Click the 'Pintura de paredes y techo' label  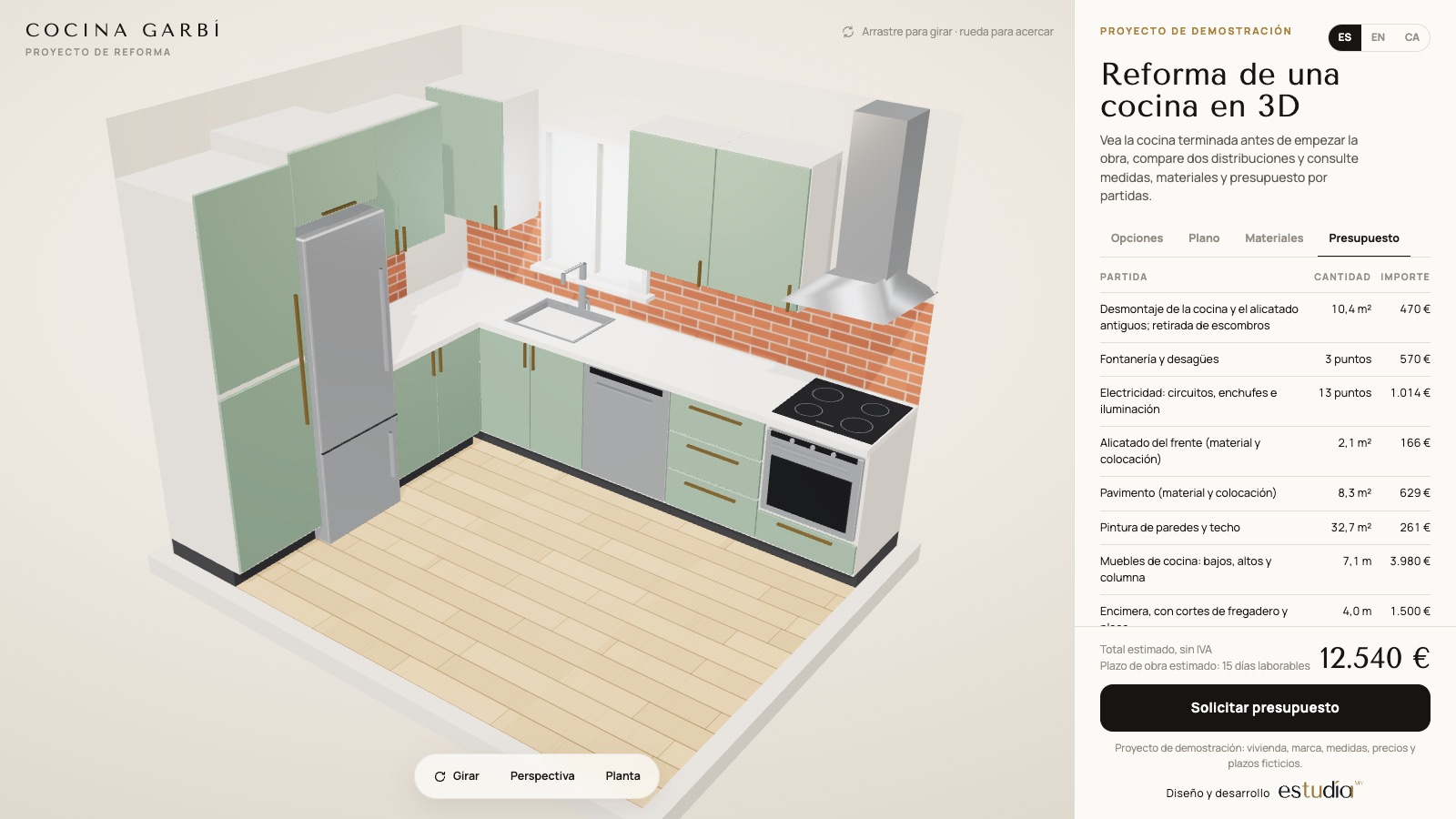tap(1170, 528)
